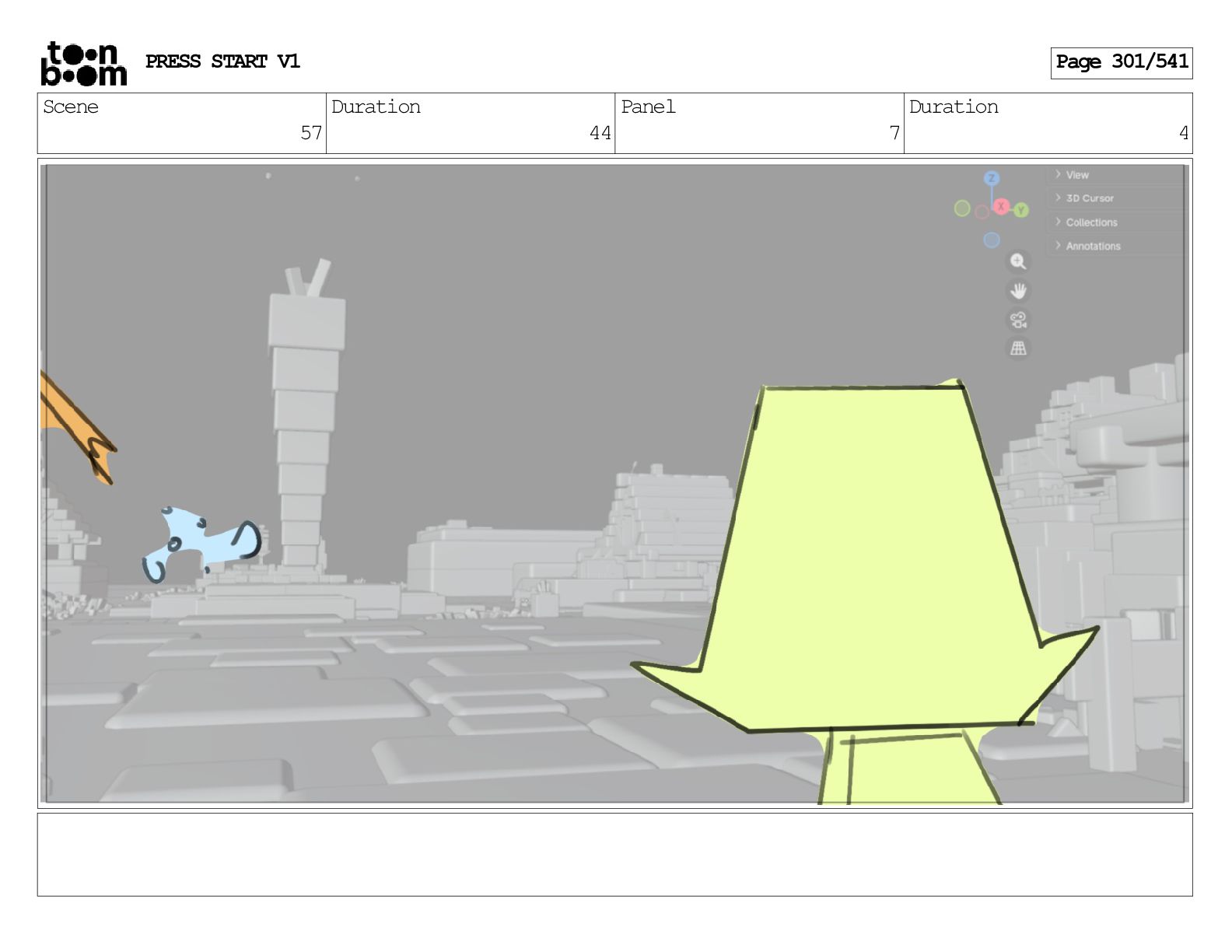Click the scene duration value "44"
The height and width of the screenshot is (952, 1232).
[x=600, y=133]
